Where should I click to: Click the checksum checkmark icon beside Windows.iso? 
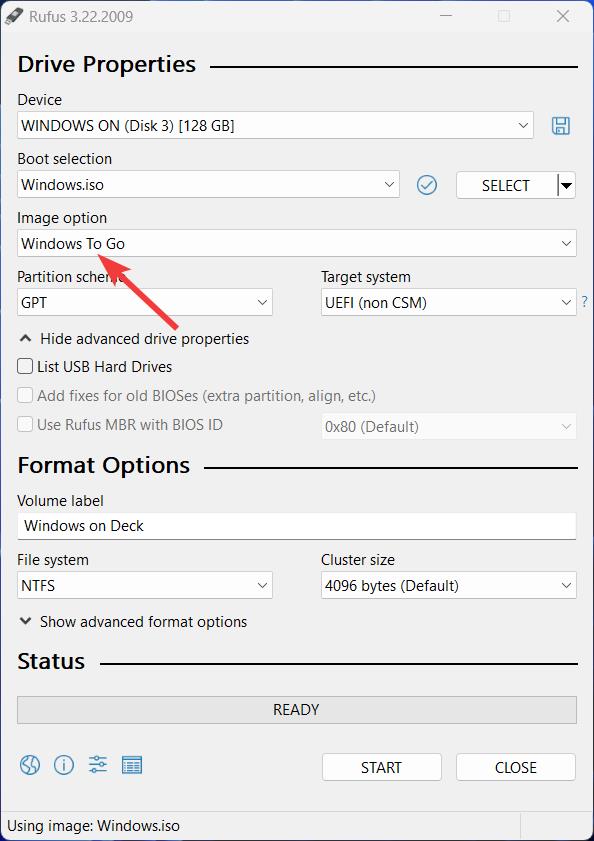pyautogui.click(x=427, y=185)
